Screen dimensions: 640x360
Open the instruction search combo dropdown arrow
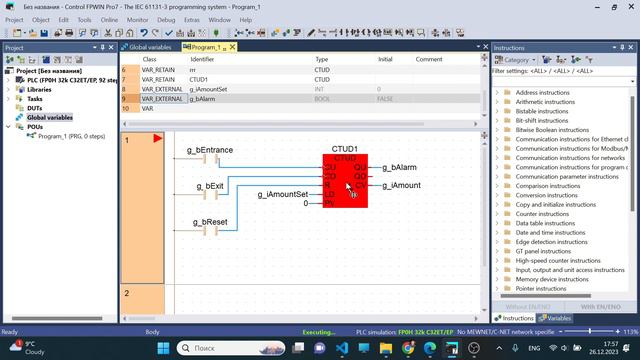click(x=632, y=81)
